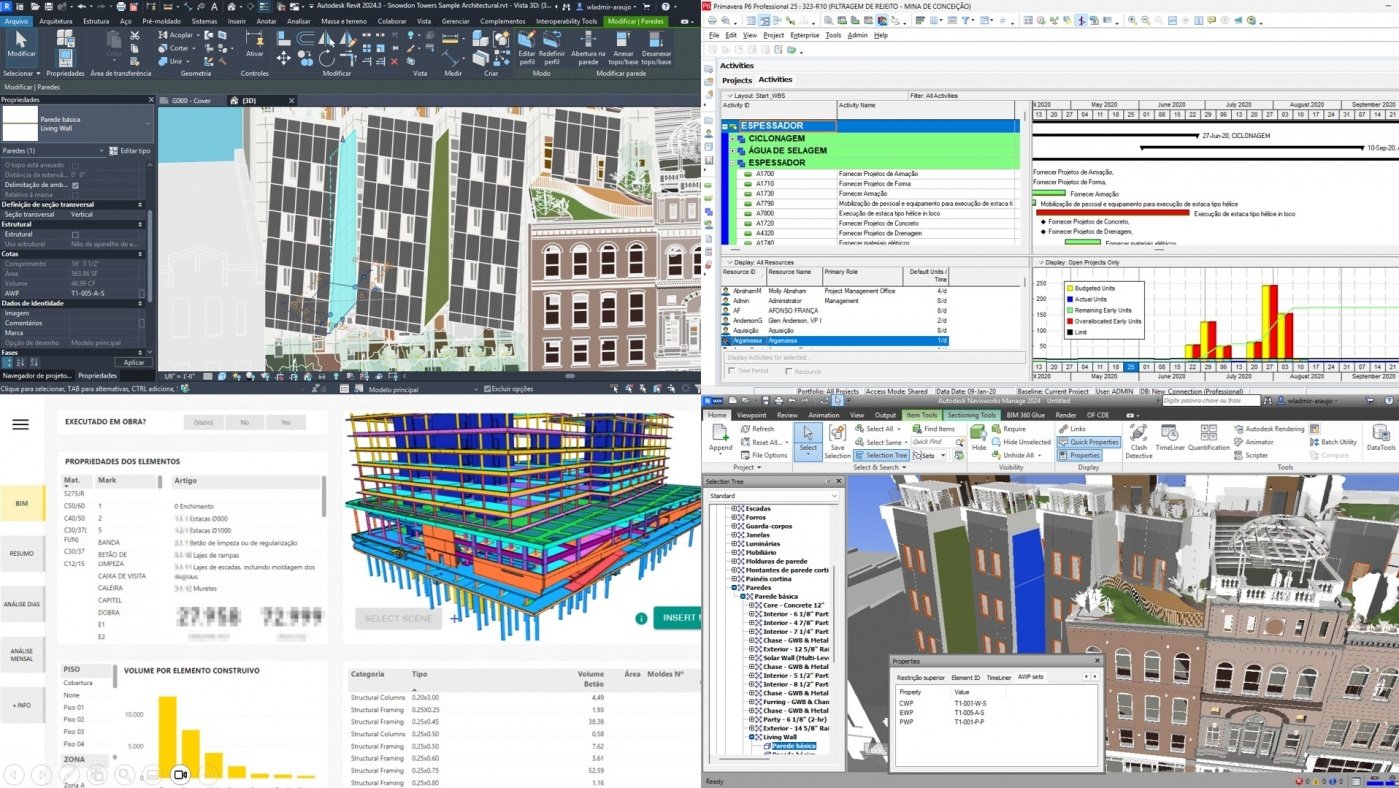The width and height of the screenshot is (1399, 788).
Task: Click the Selection Tree button in Navisworks
Action: pyautogui.click(x=880, y=455)
